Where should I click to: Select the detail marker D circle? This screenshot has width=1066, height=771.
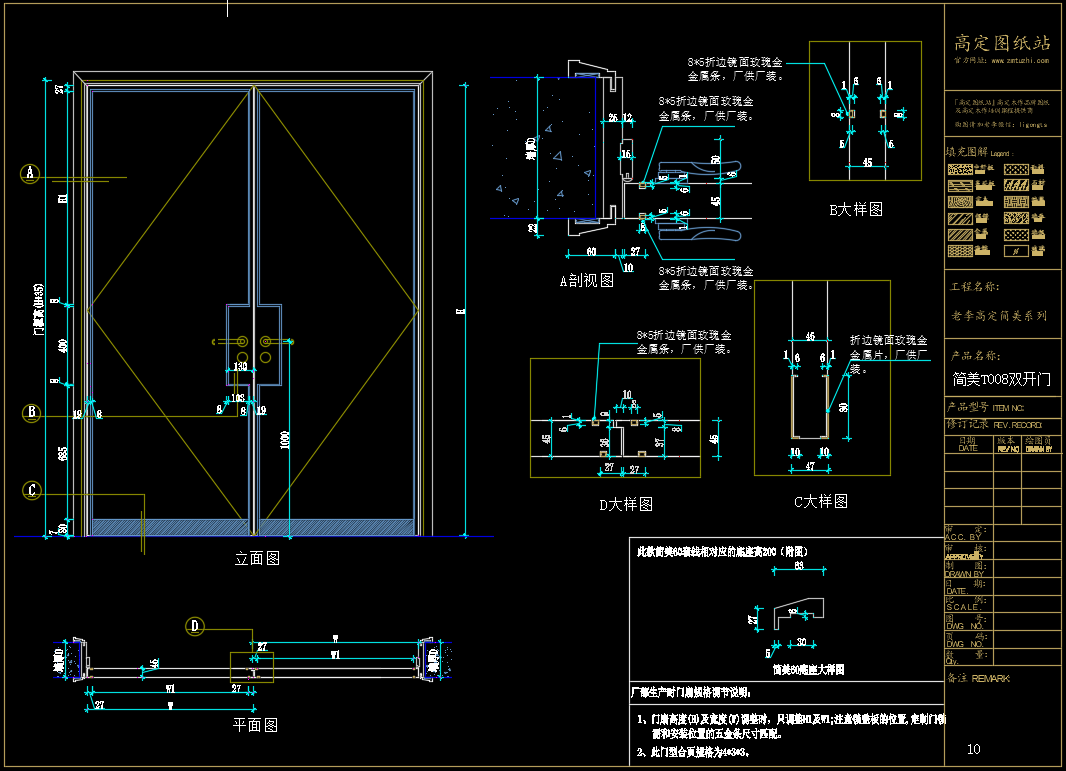pos(195,627)
